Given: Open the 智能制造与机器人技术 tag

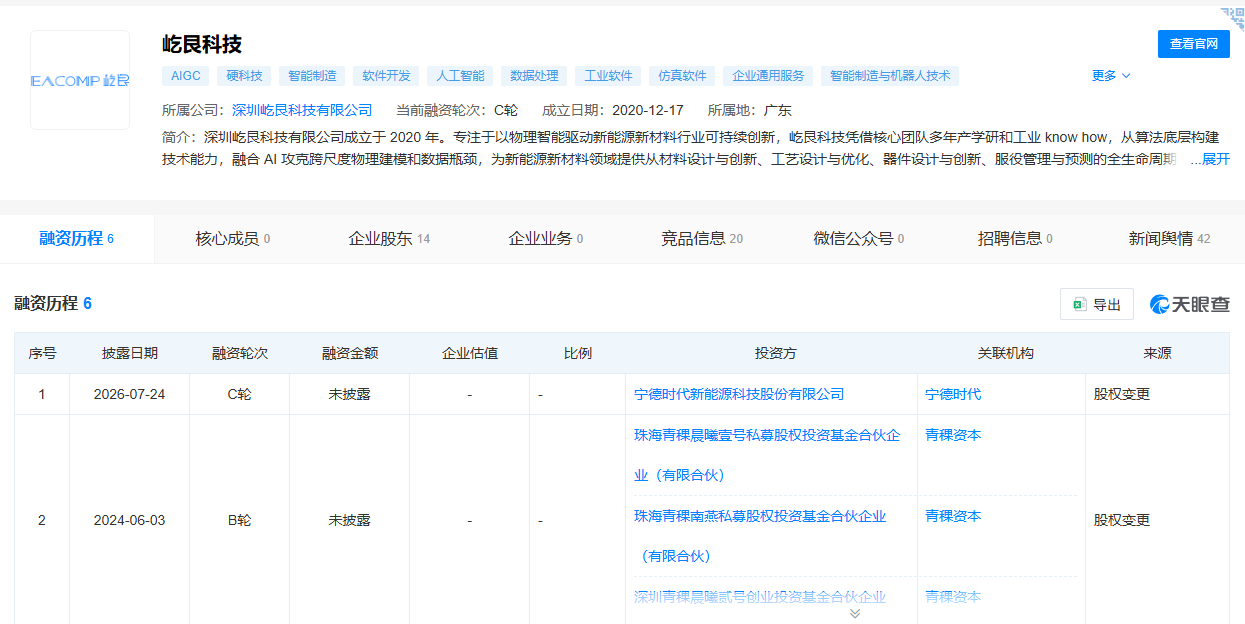Looking at the screenshot, I should click(890, 76).
